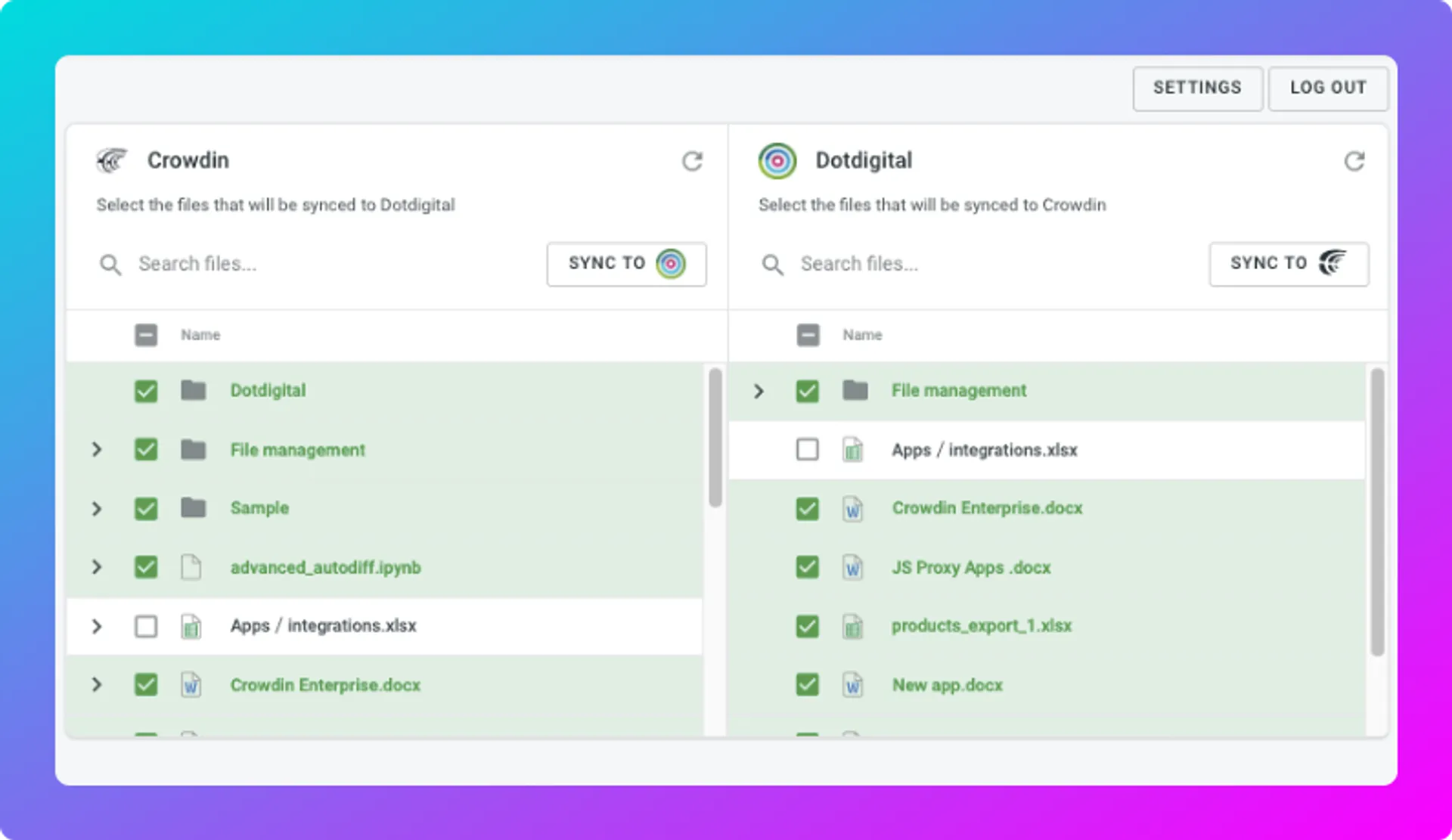1452x840 pixels.
Task: Uncheck File management checkbox in Dotdigital panel
Action: pos(808,391)
